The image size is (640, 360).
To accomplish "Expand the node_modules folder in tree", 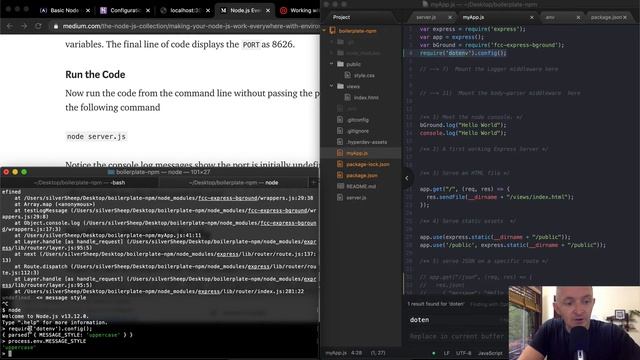I will tap(331, 53).
